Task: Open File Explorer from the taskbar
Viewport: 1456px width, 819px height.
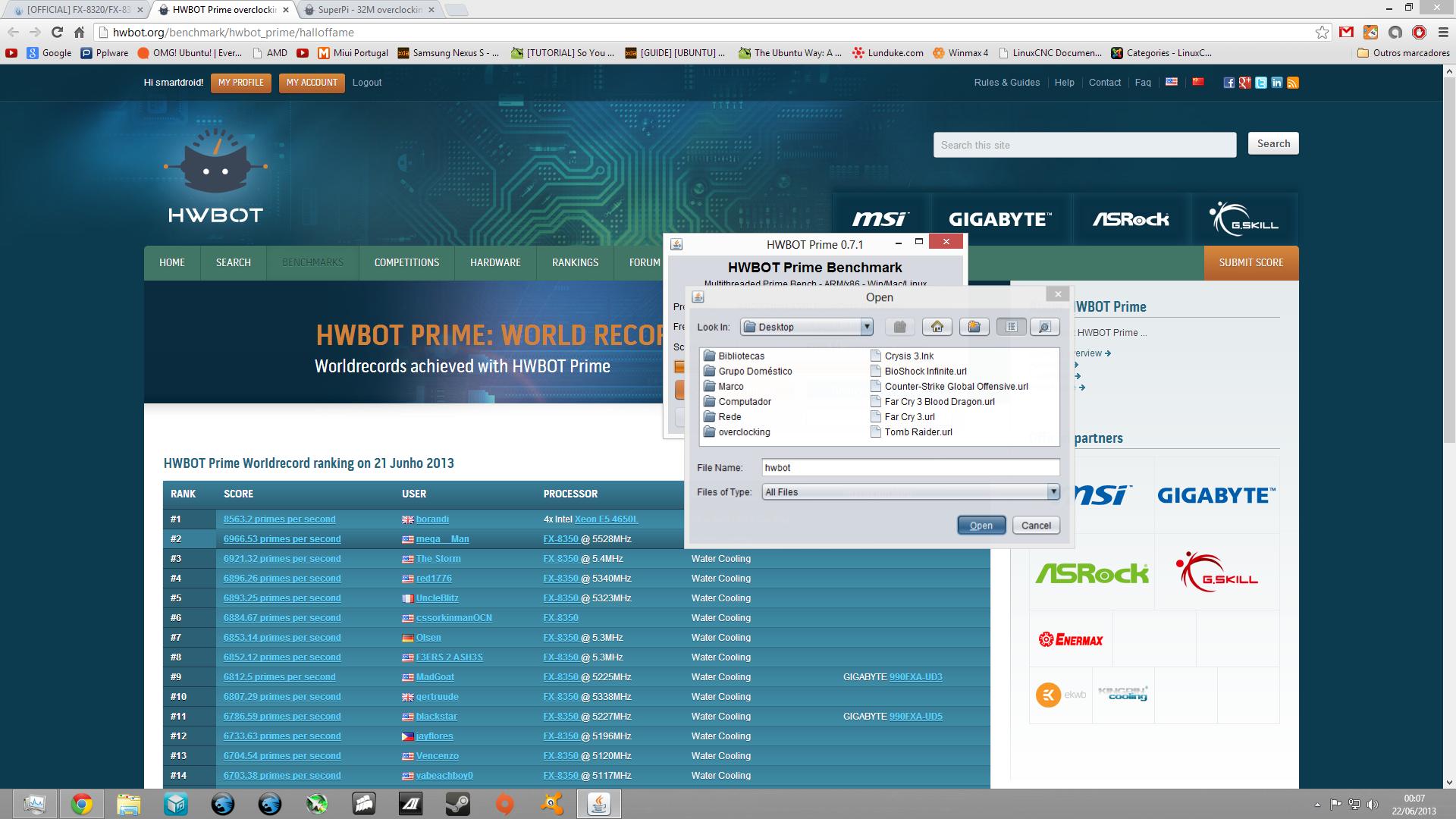Action: (129, 804)
